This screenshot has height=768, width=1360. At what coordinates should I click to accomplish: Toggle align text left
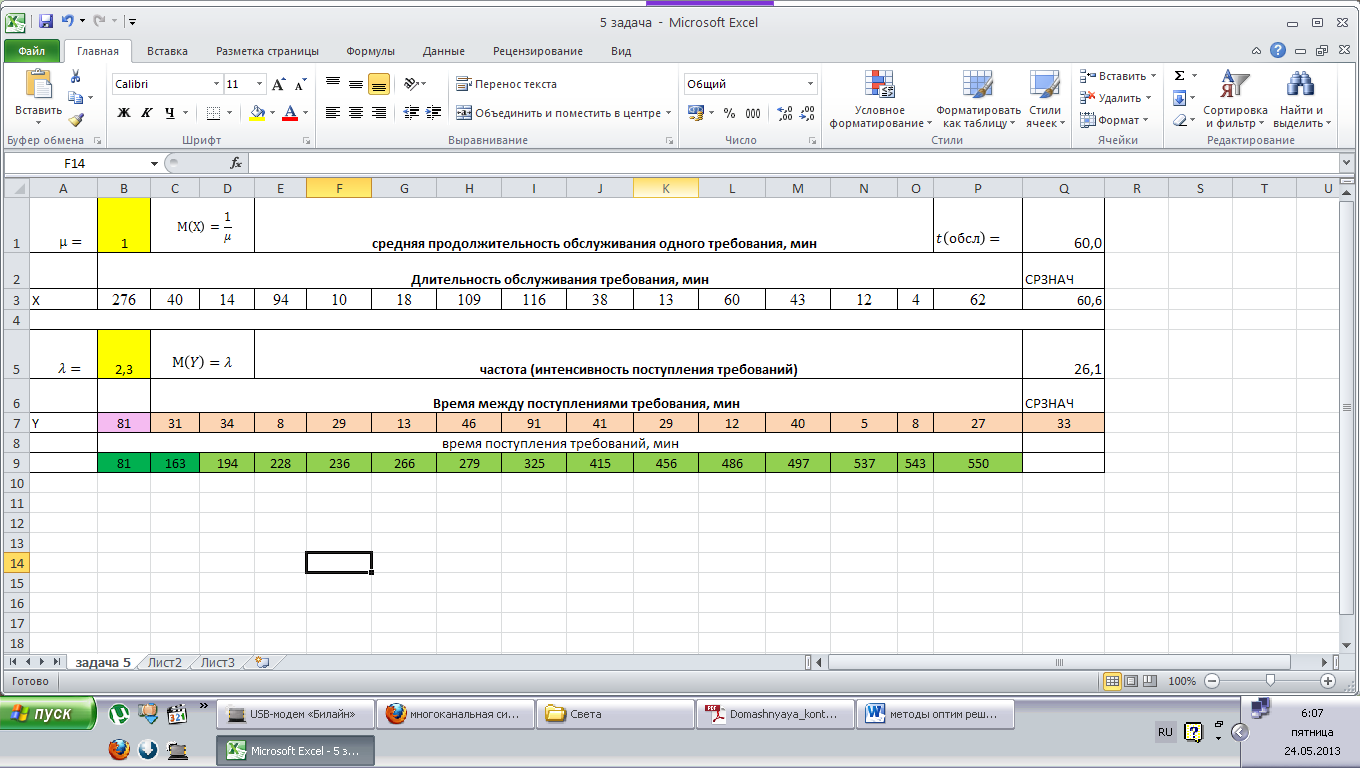(x=333, y=113)
